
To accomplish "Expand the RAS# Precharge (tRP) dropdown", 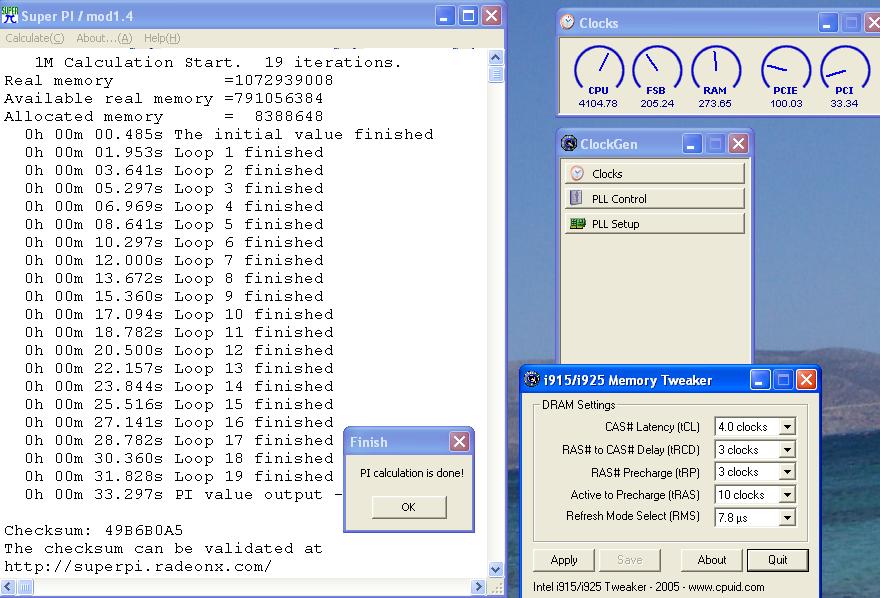I will click(787, 472).
